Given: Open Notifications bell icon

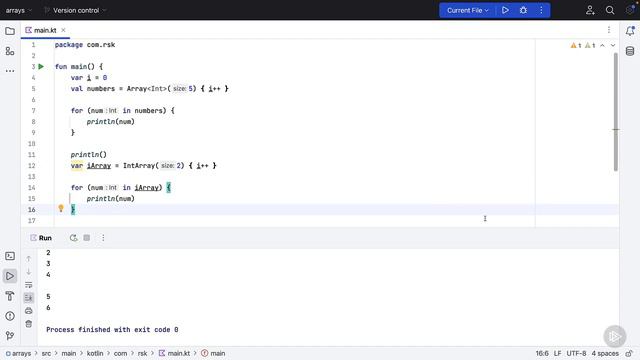Looking at the screenshot, I should [x=630, y=31].
